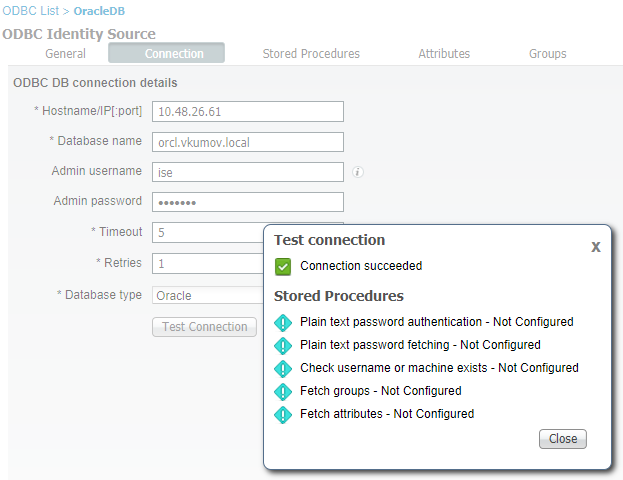The height and width of the screenshot is (480, 623).
Task: Focus the Database name field
Action: pos(247,142)
